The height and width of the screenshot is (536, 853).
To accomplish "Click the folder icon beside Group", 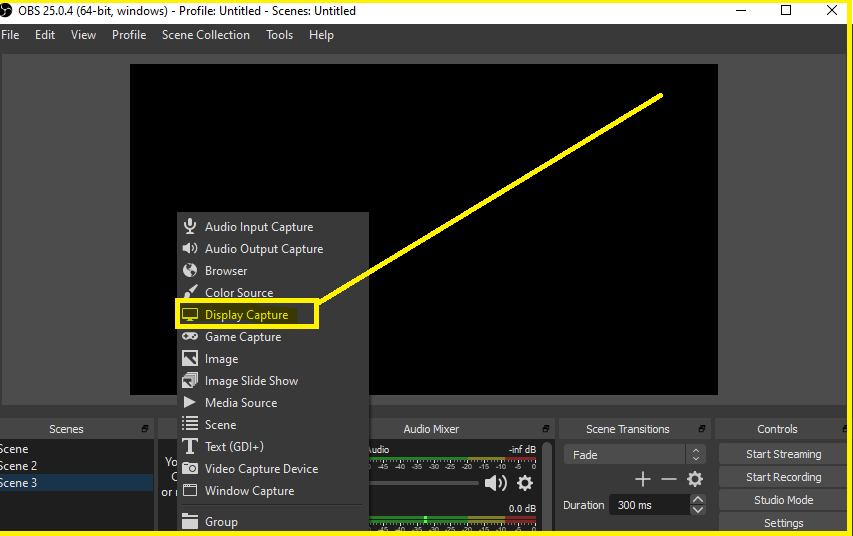I will click(x=190, y=521).
